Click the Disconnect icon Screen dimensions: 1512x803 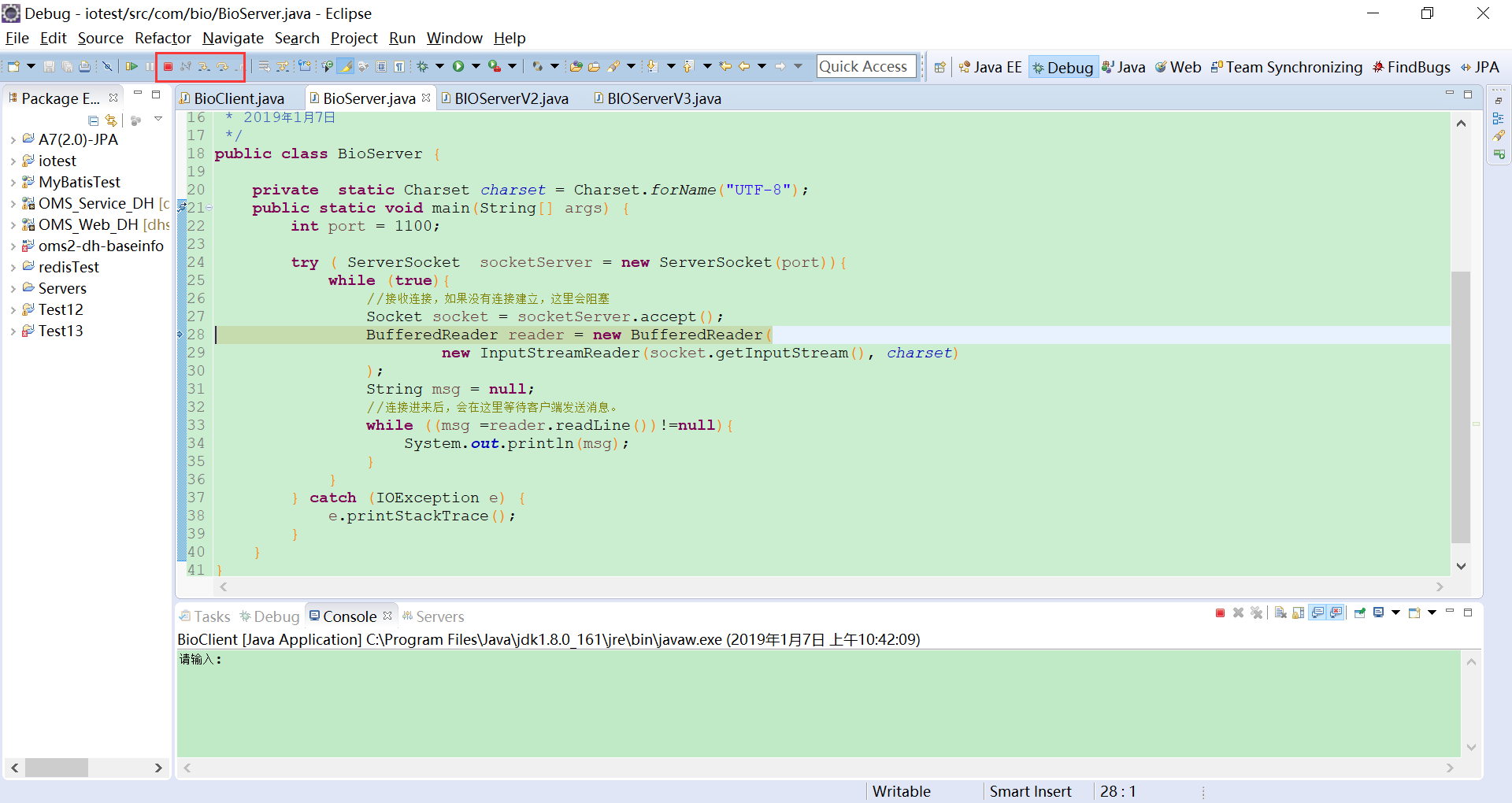coord(185,67)
